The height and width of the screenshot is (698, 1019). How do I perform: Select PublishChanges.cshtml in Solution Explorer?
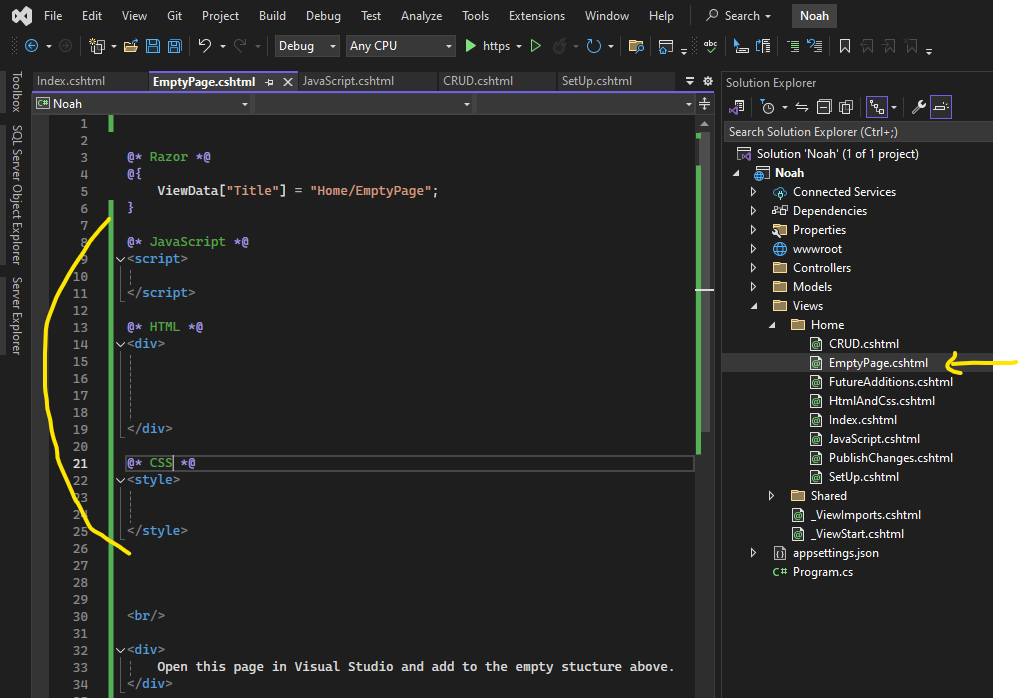(890, 458)
